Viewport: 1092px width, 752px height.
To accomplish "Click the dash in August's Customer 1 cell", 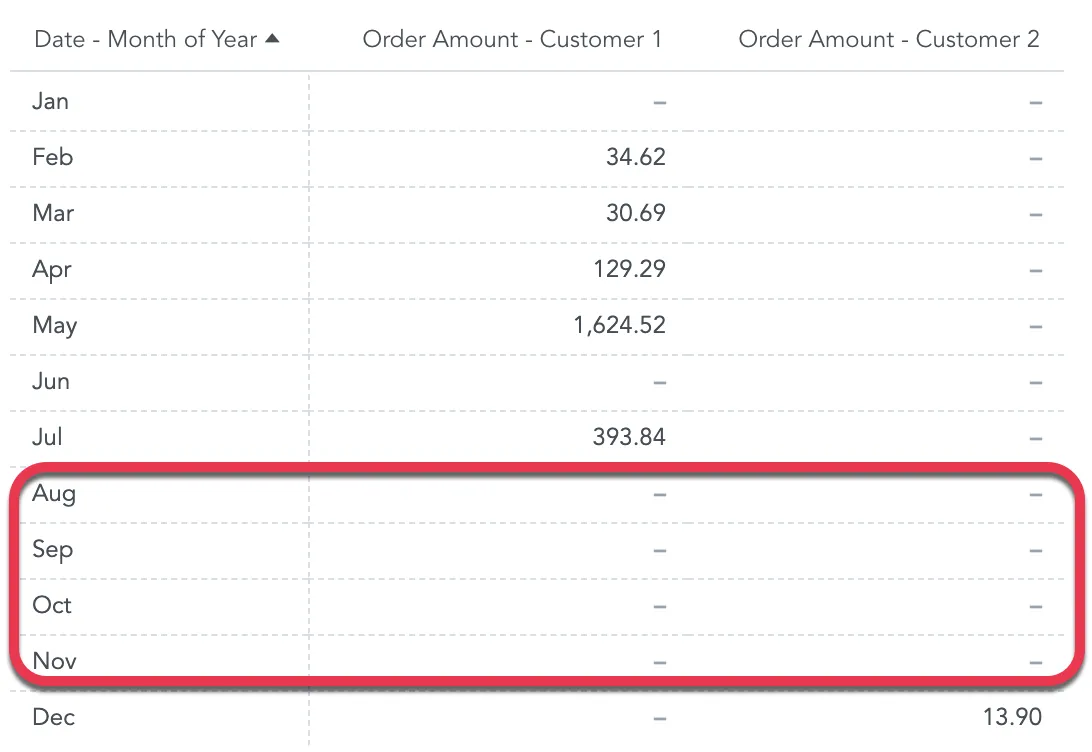I will [x=659, y=493].
